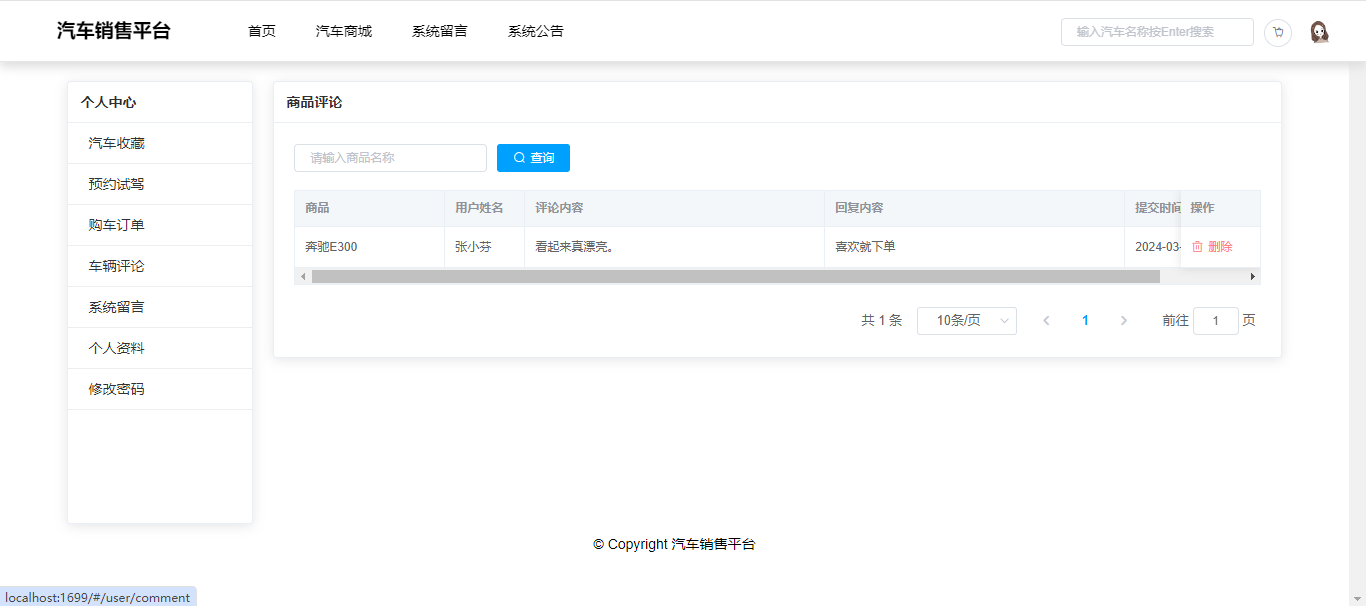Navigate to 系统公告 page
Screen dimensions: 1366x606
pyautogui.click(x=536, y=31)
